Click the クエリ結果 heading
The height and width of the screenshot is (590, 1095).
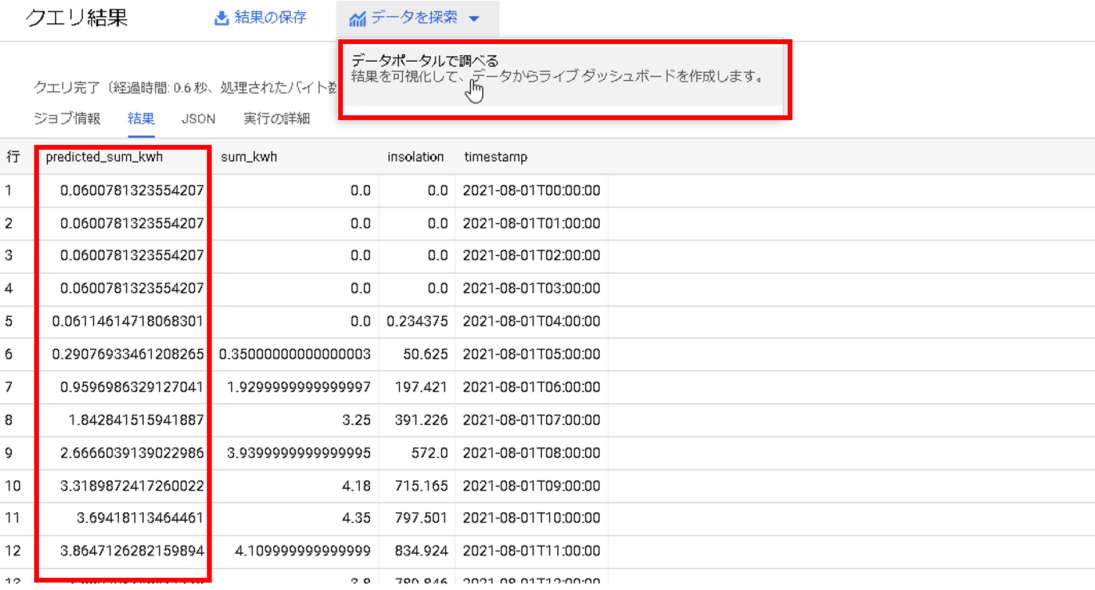(x=77, y=17)
